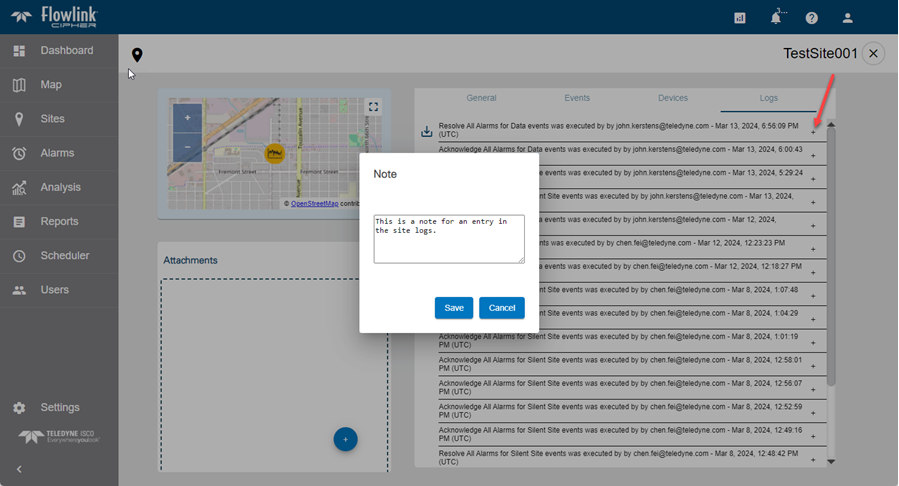
Task: Open the help question mark icon
Action: tap(811, 18)
